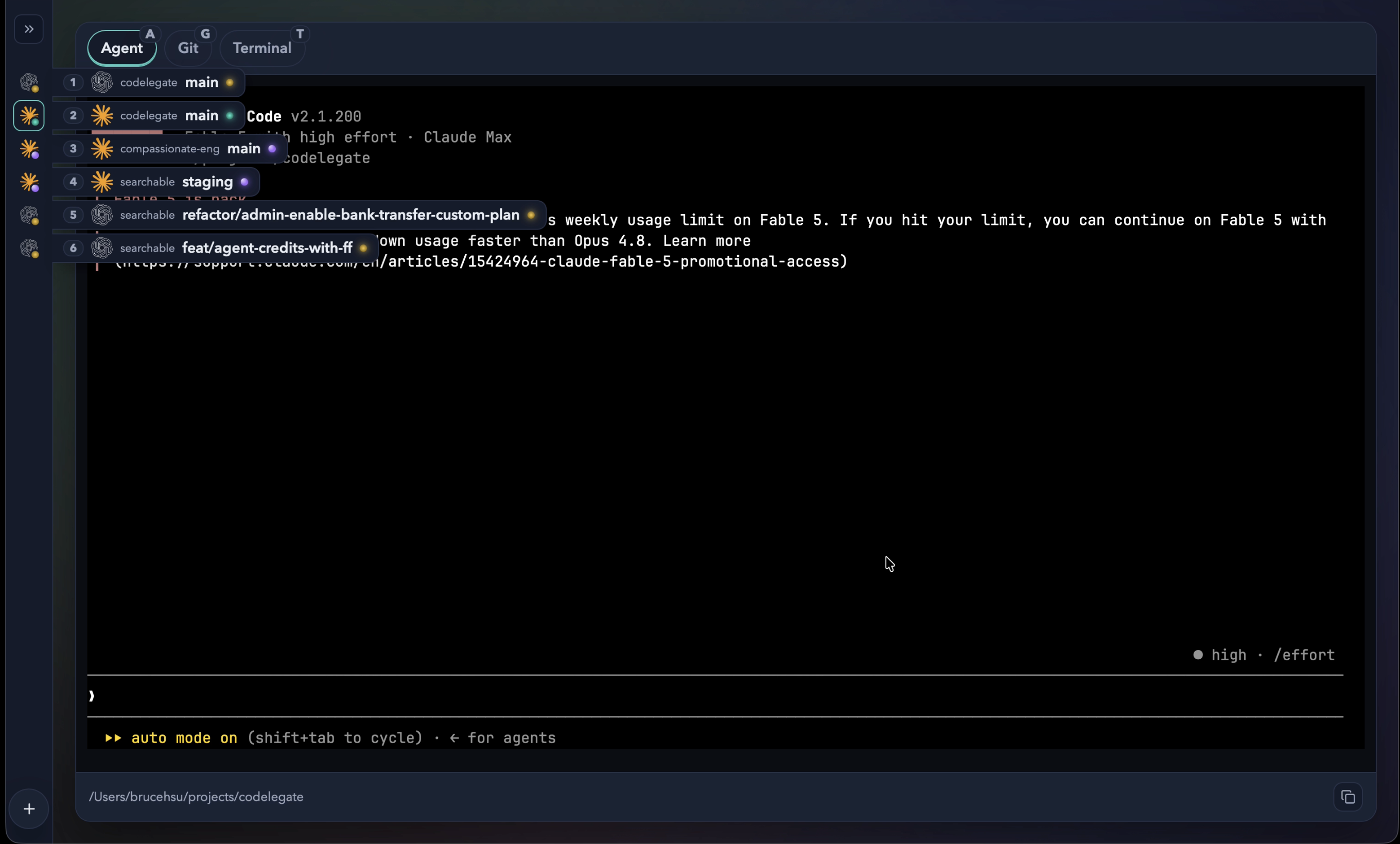This screenshot has height=844, width=1400.
Task: Click the Claude icon in the compassionate-eng row
Action: point(102,149)
